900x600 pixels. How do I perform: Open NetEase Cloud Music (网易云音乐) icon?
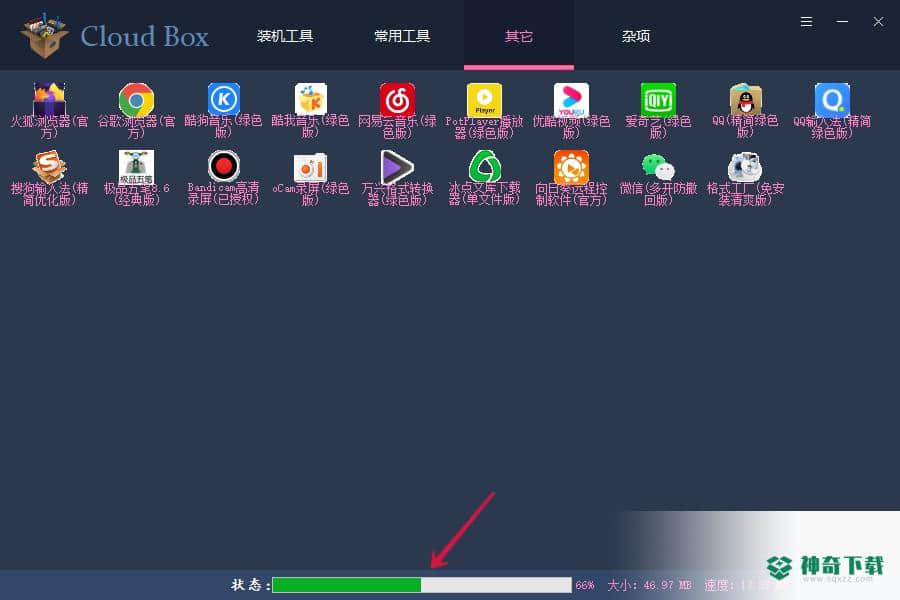click(x=397, y=99)
